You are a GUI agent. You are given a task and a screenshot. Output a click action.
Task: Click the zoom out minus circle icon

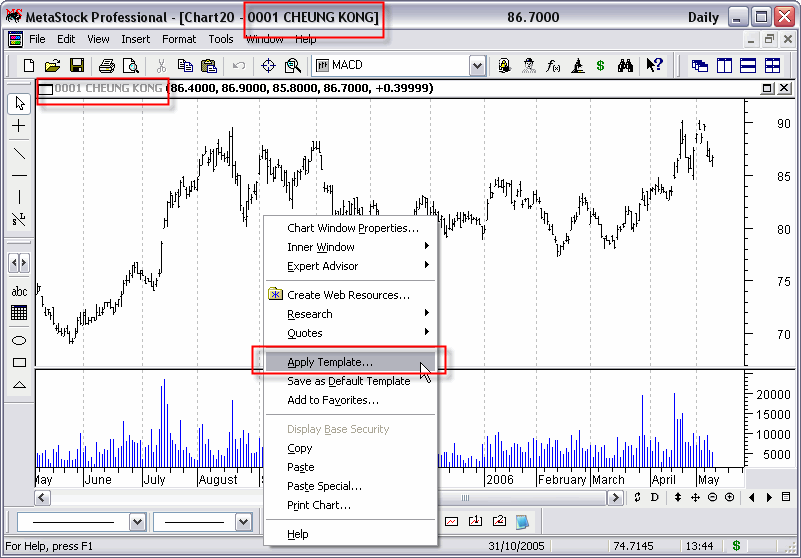[x=712, y=497]
